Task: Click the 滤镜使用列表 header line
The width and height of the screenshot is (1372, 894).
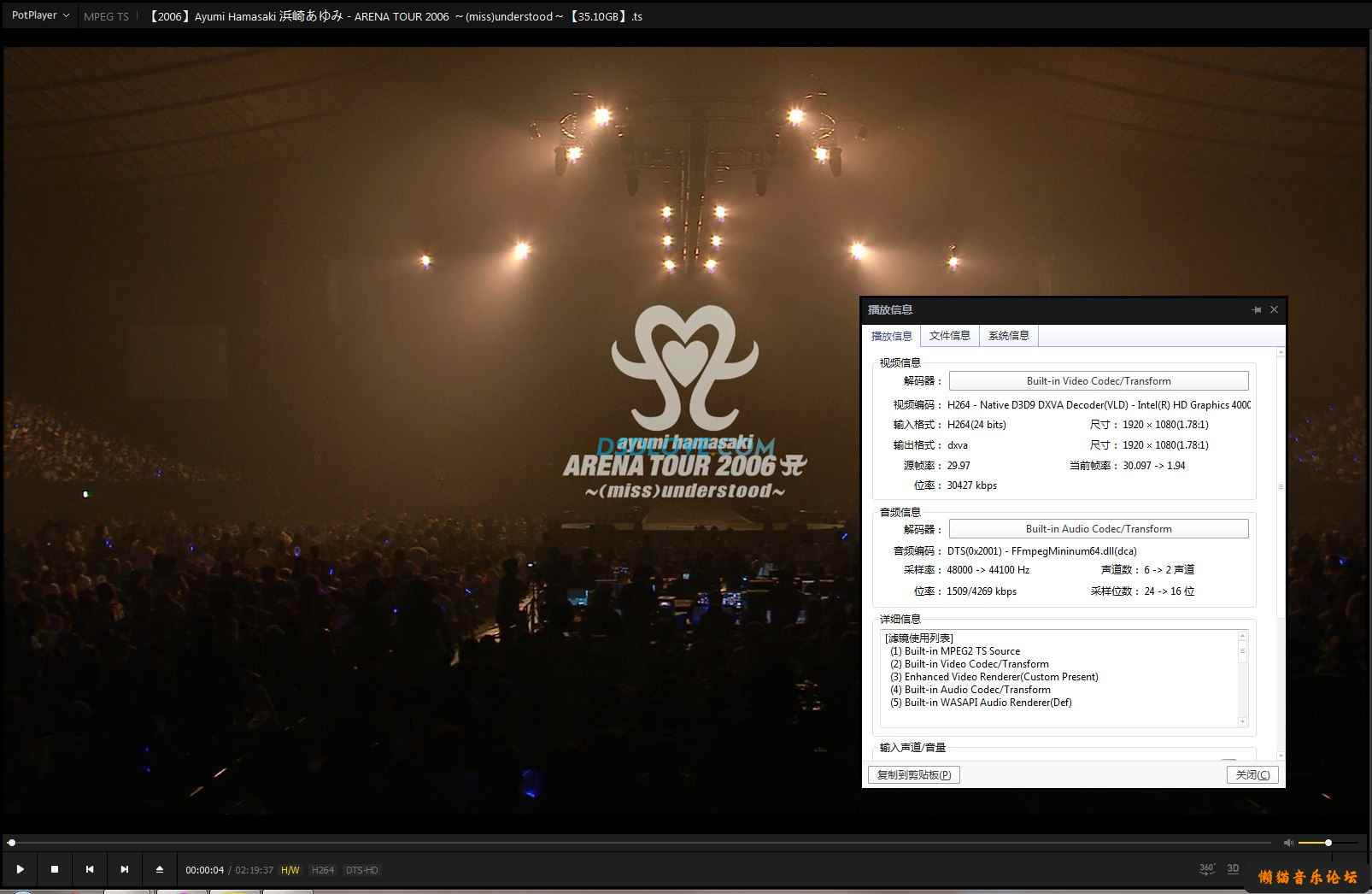Action: click(x=919, y=638)
